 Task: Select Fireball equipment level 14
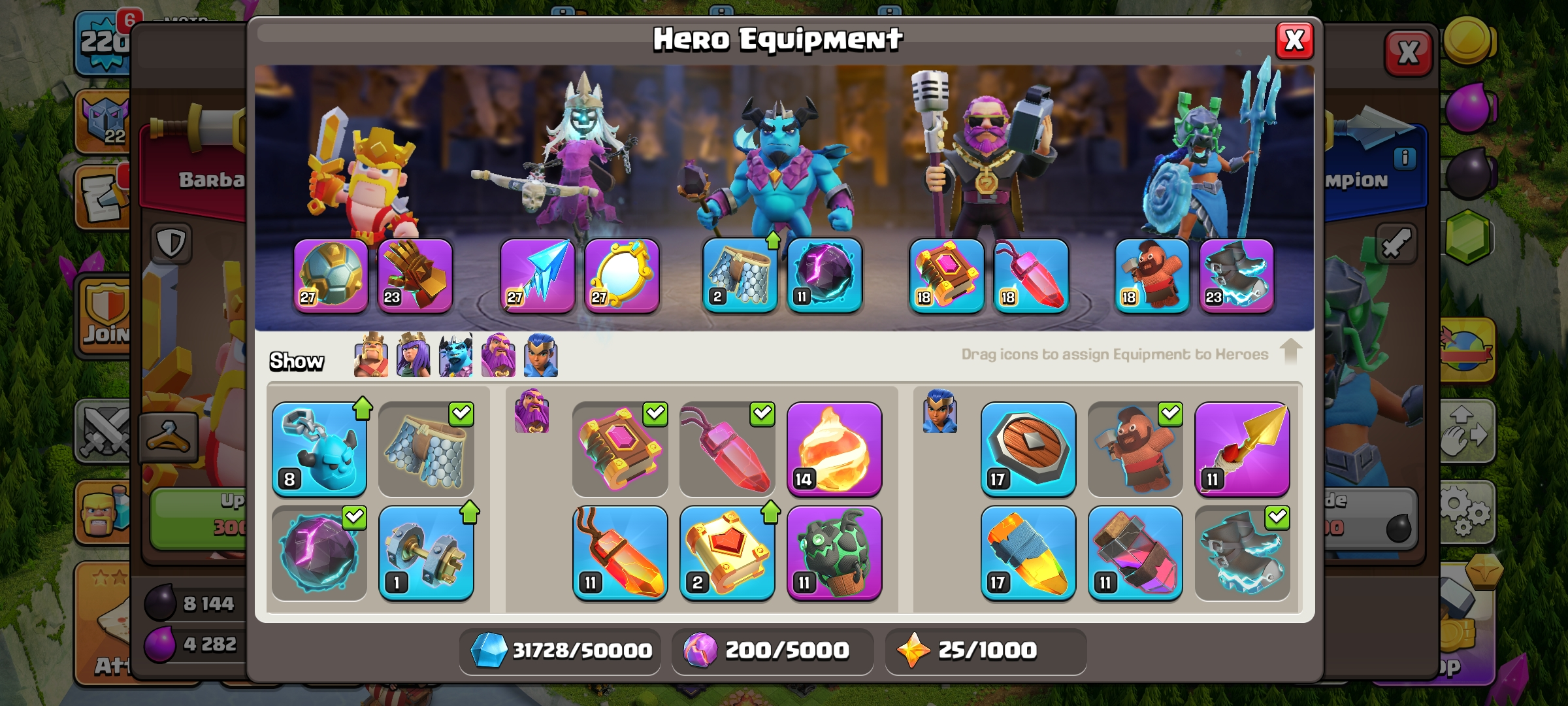click(x=834, y=449)
